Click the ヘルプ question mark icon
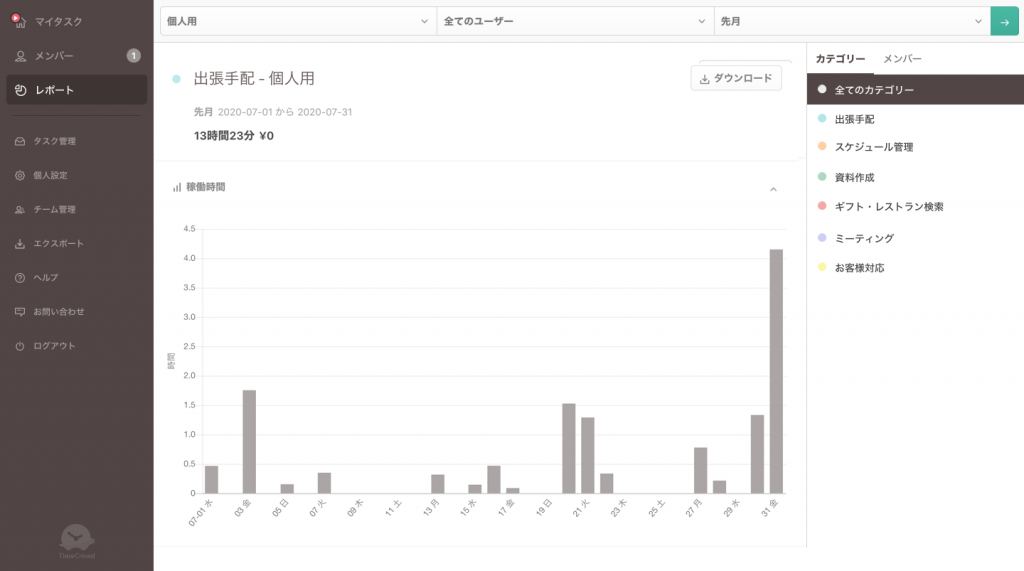Image resolution: width=1024 pixels, height=571 pixels. tap(20, 278)
